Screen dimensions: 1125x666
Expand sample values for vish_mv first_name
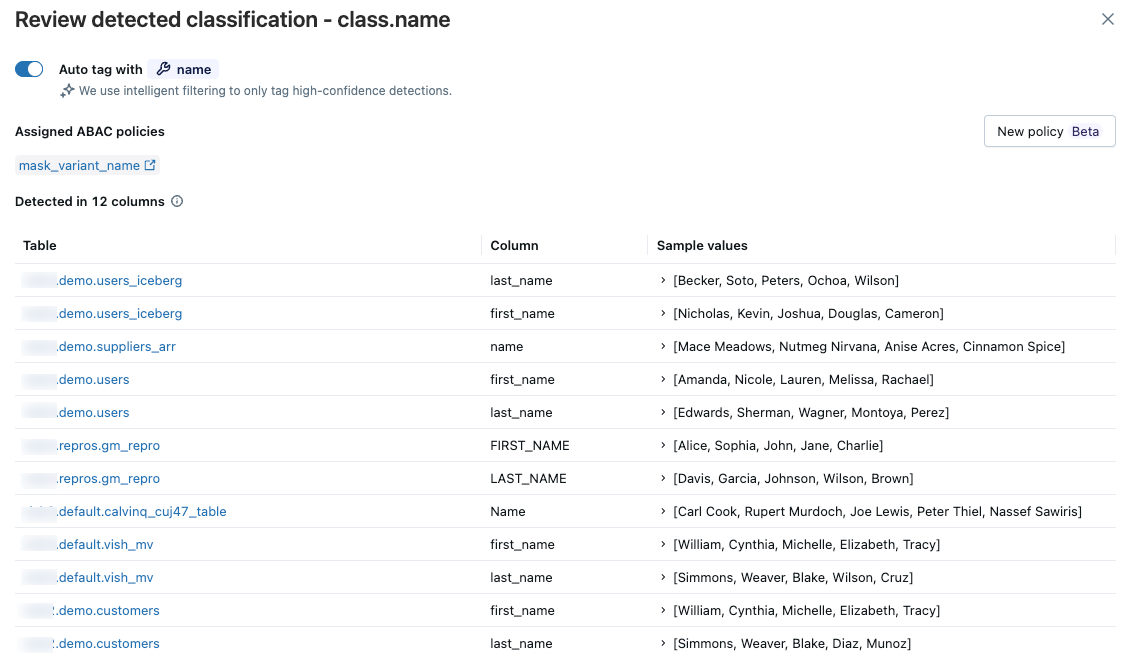click(x=664, y=544)
